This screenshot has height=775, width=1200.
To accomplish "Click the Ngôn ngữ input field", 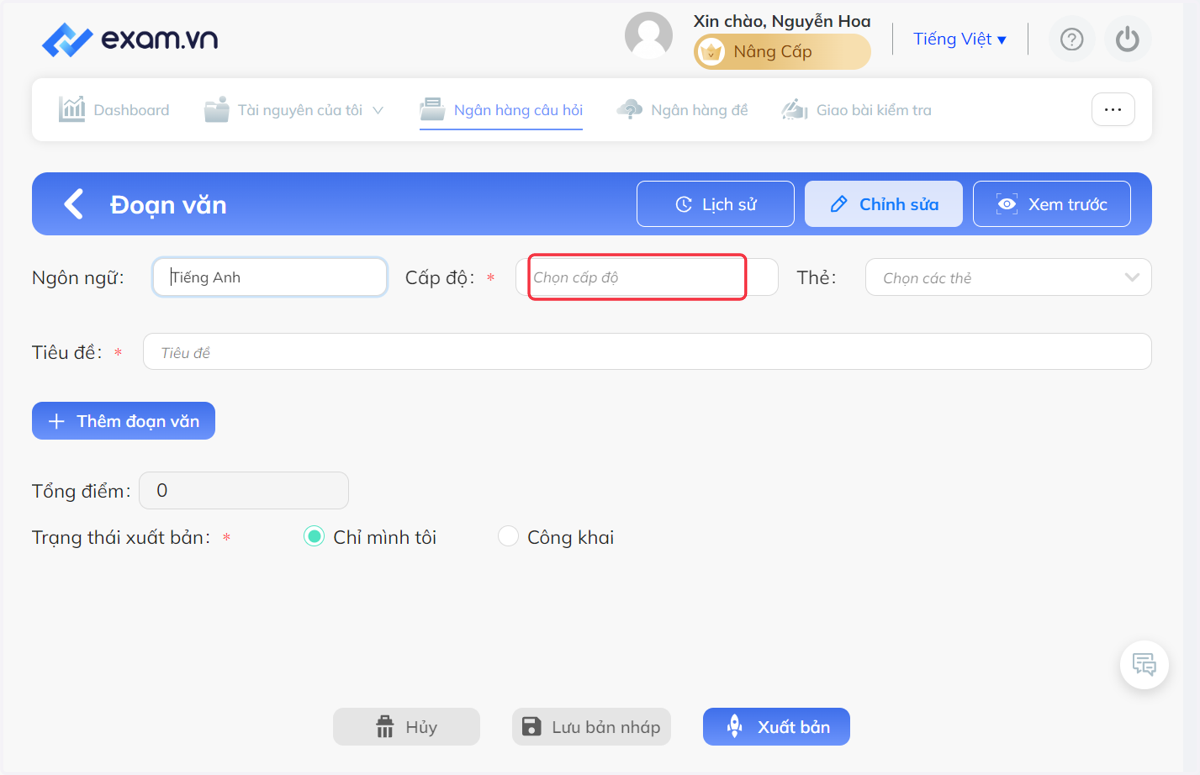I will 270,277.
